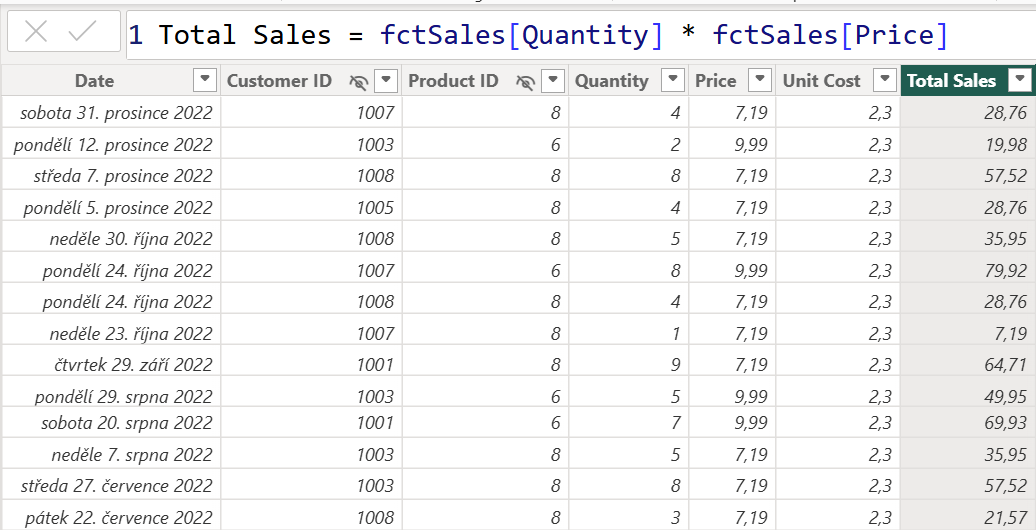
Task: Click the hidden-eye icon on Product ID column
Action: coord(525,81)
